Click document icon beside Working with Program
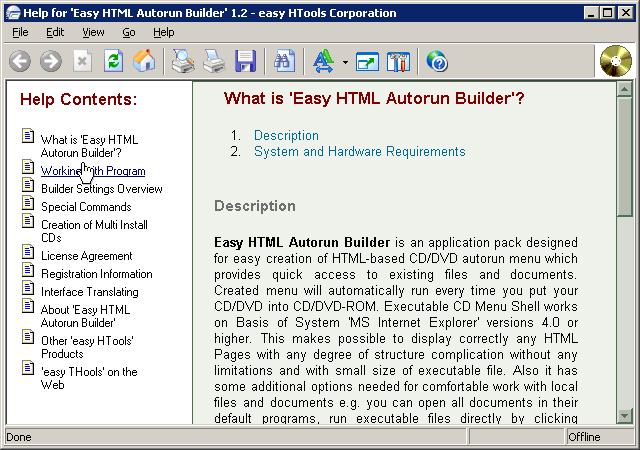 tap(28, 166)
